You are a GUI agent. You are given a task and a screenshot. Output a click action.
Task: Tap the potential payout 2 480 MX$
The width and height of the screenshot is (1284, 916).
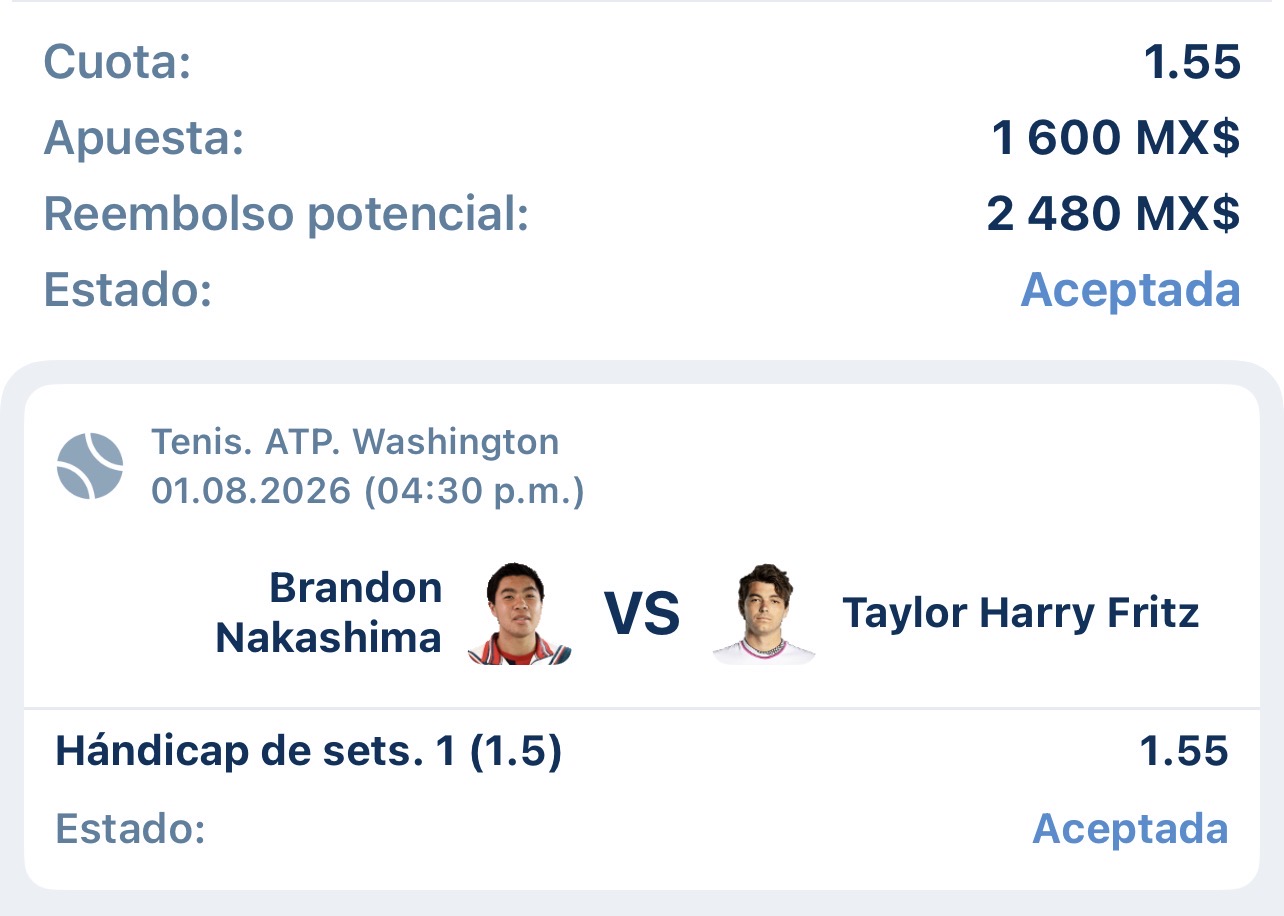point(1113,213)
